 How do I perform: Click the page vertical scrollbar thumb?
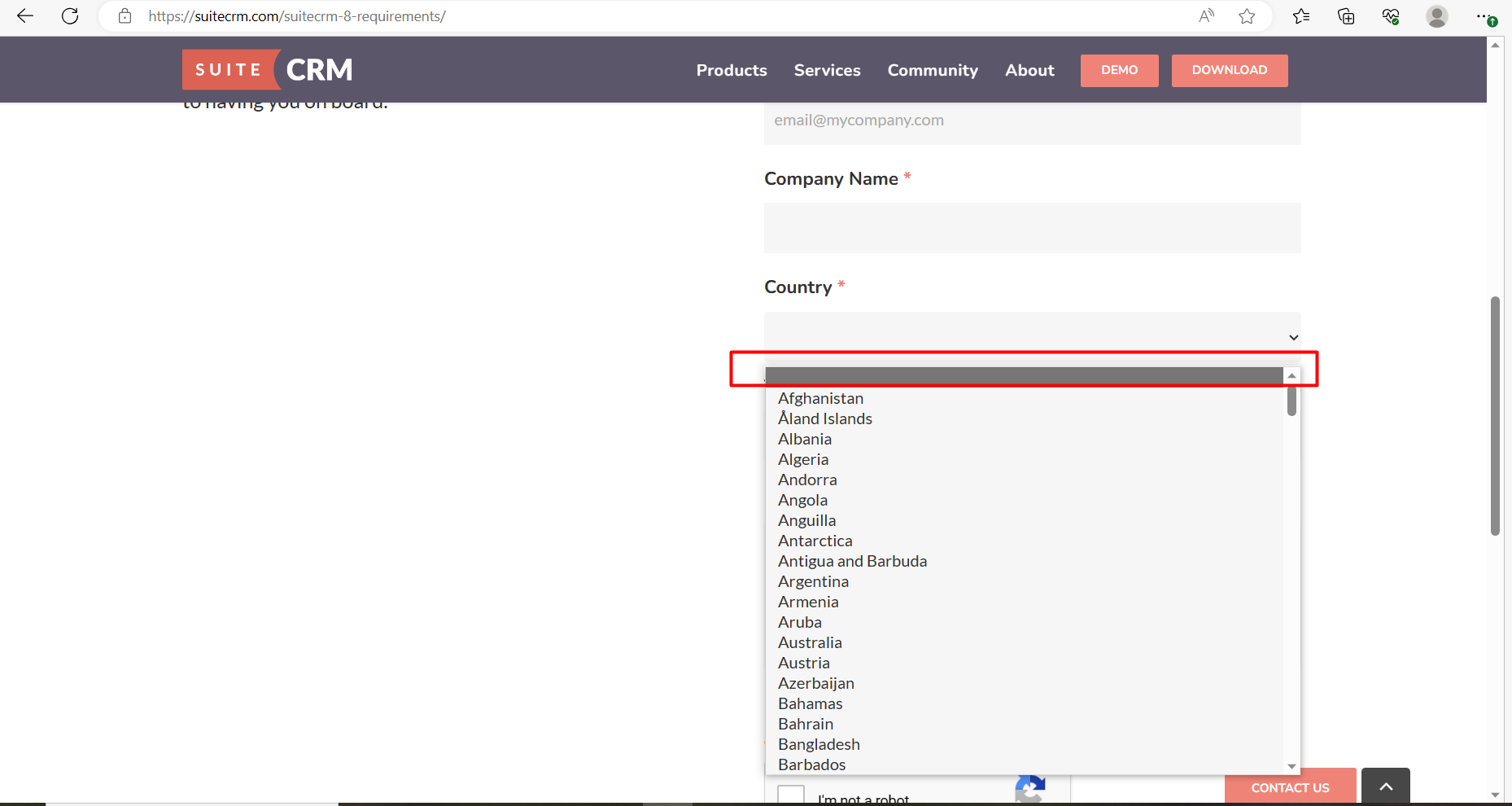pyautogui.click(x=1495, y=416)
